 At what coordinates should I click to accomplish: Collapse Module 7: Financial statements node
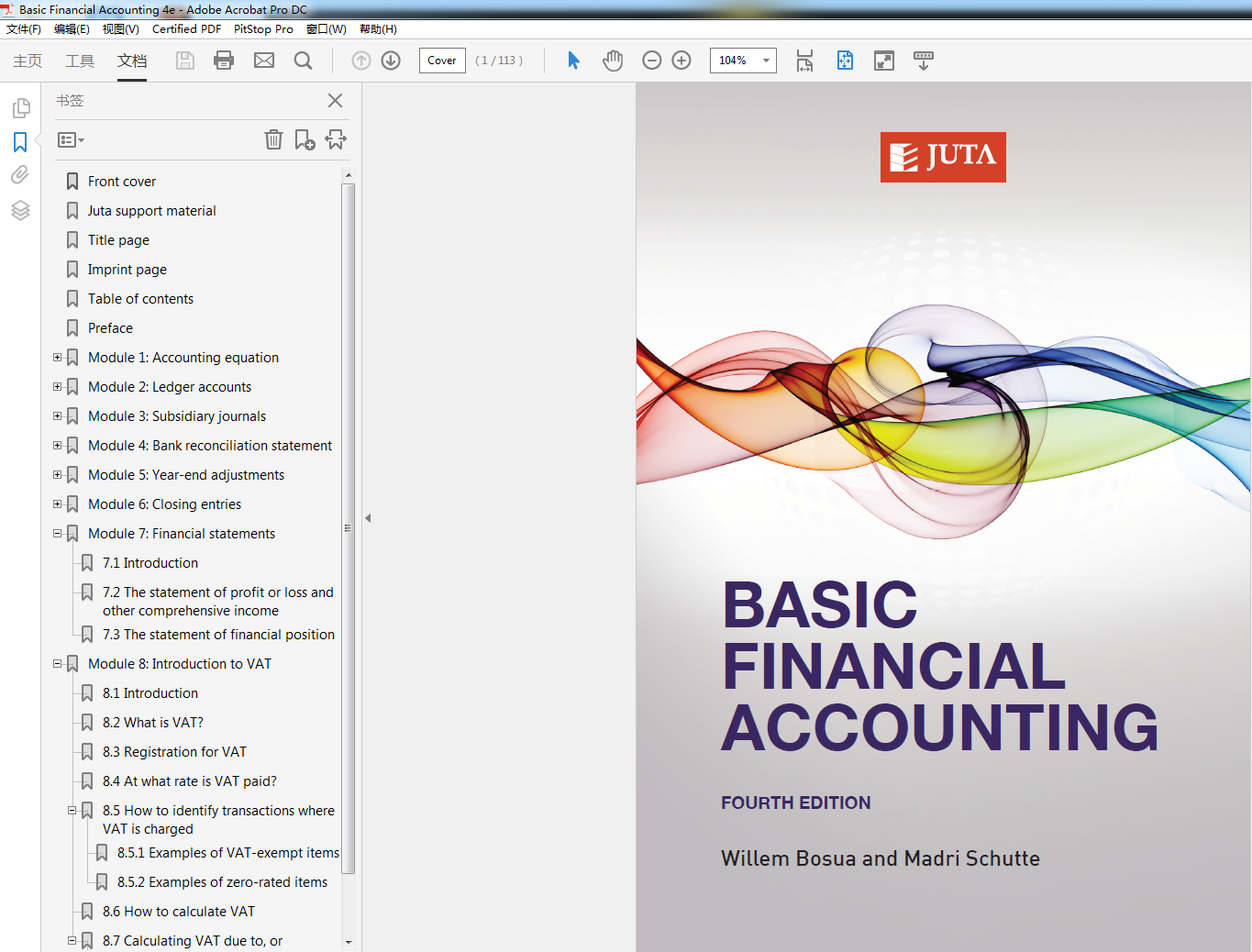(x=58, y=534)
